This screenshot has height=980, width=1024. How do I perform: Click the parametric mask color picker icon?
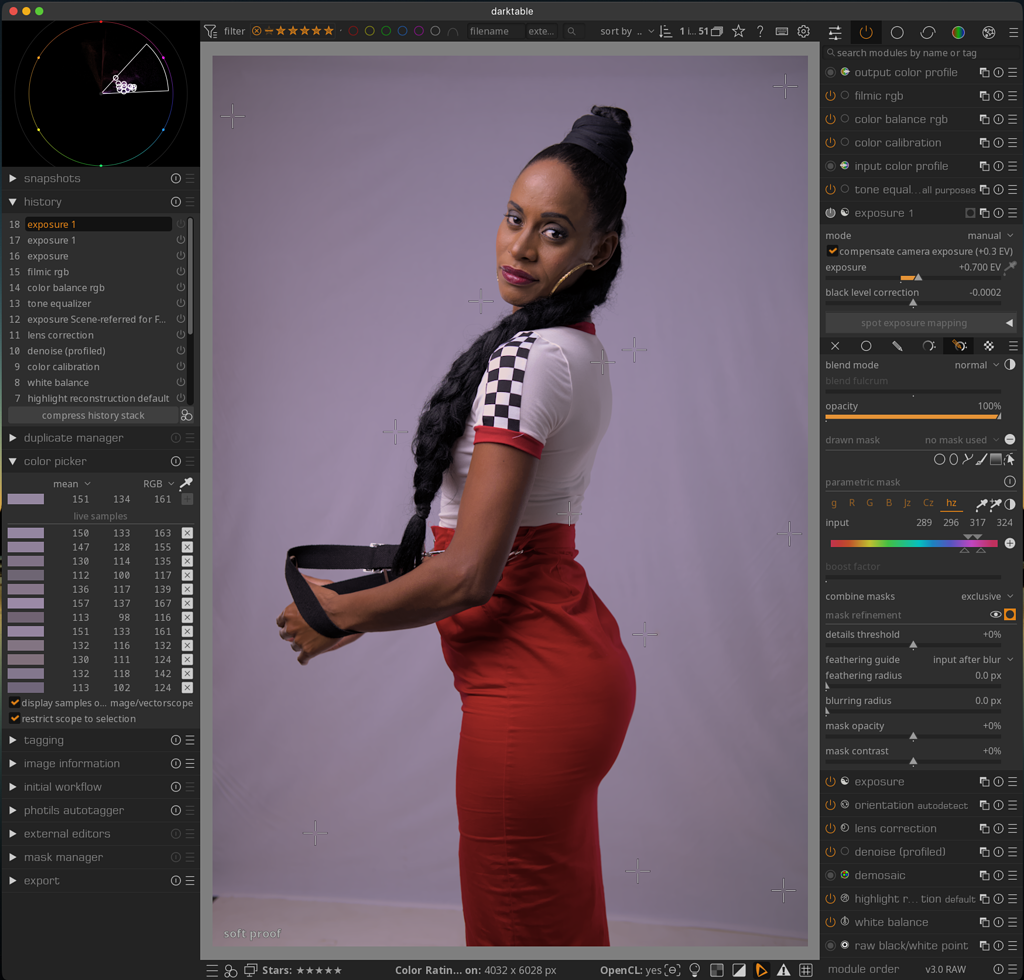coord(982,503)
